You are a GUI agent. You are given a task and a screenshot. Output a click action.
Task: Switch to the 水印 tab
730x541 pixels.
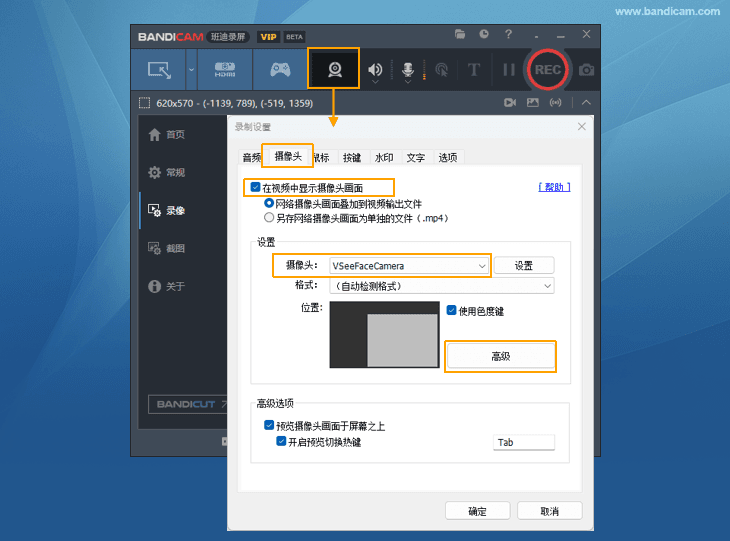384,157
